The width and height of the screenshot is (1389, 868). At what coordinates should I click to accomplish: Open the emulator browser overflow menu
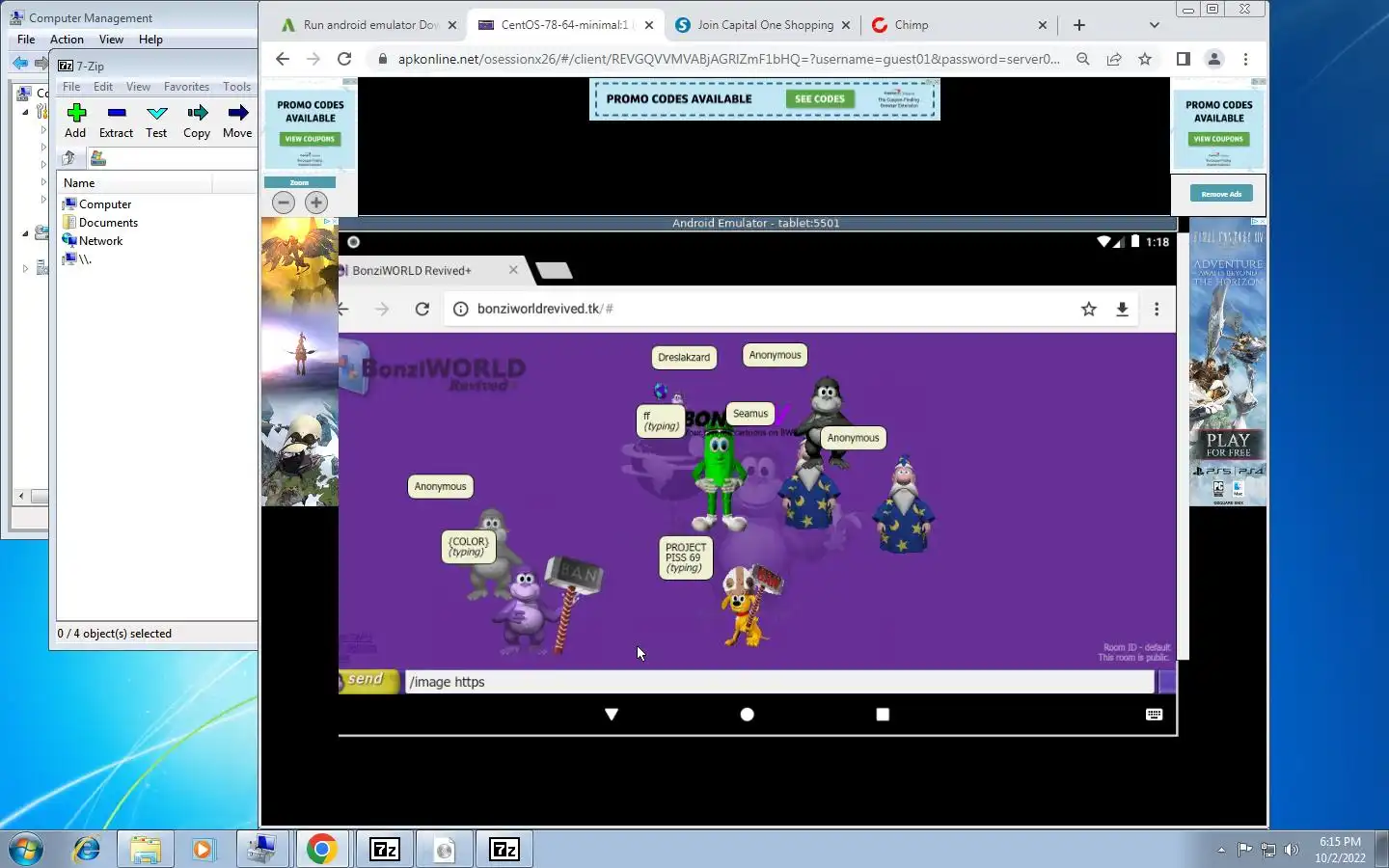(1157, 309)
